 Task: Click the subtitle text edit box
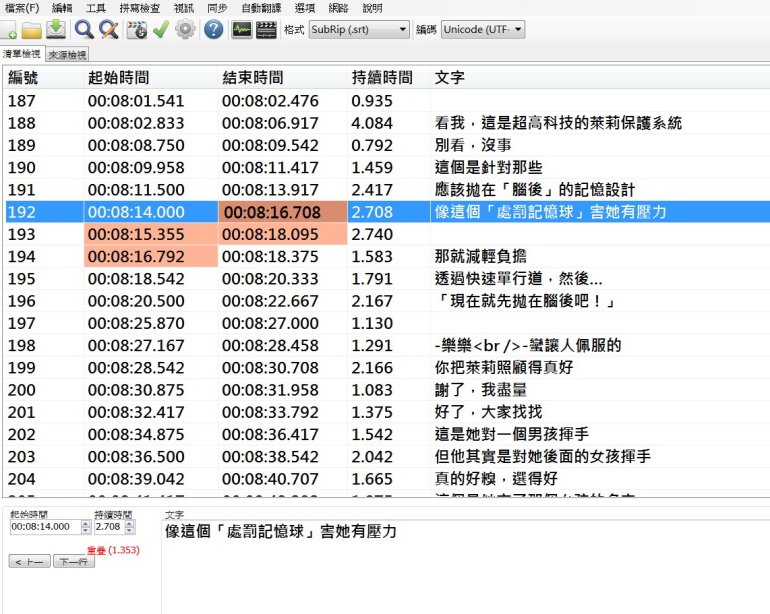tap(466, 566)
